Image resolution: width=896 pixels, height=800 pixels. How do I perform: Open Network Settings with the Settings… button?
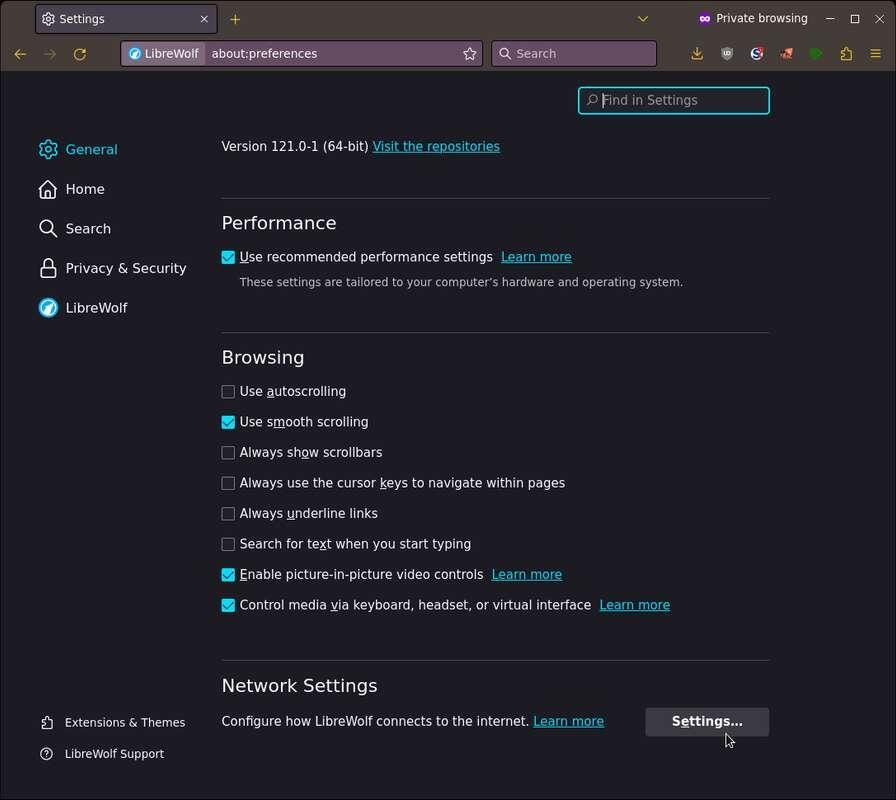coord(707,722)
